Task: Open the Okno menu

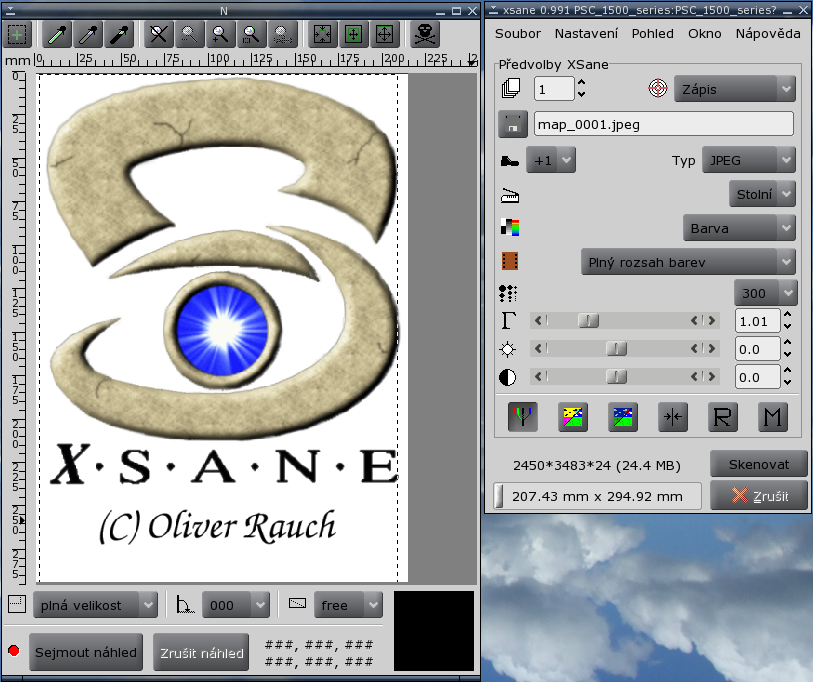Action: (x=705, y=34)
